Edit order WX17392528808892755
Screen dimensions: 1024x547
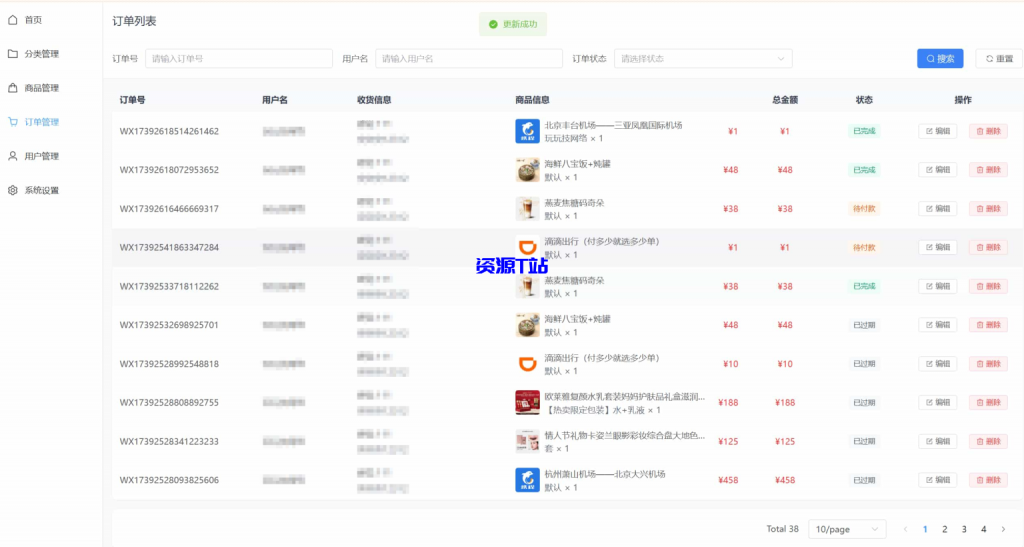(937, 403)
